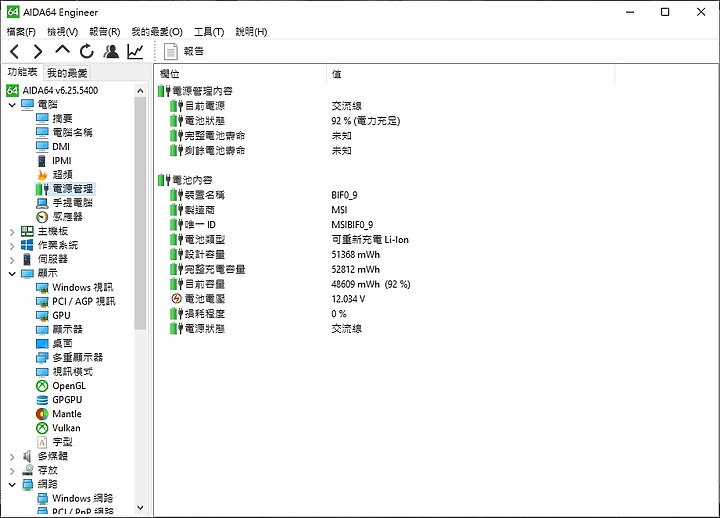Select the 桌面 desktop item
Screen dimensions: 720x518
62,343
